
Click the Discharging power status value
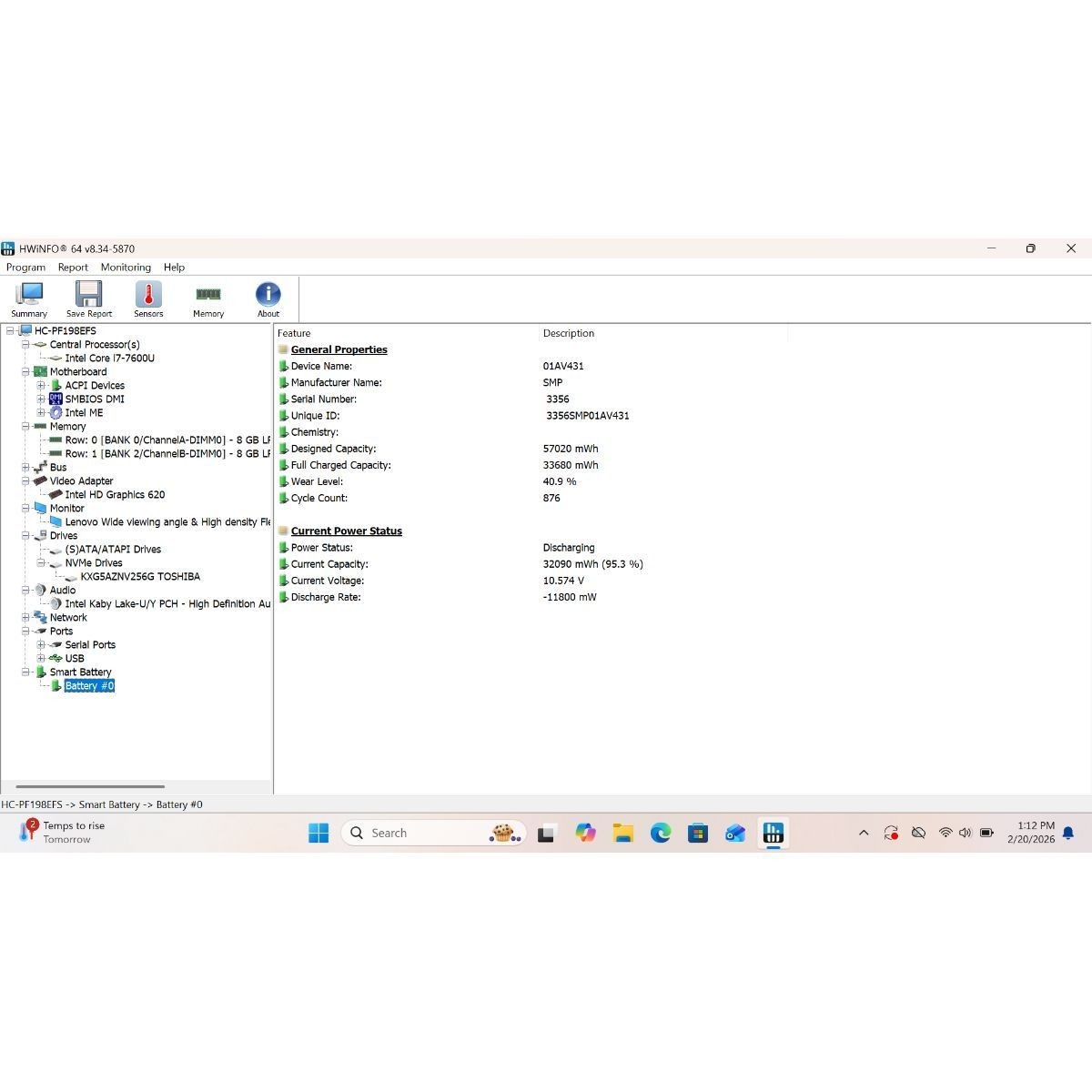coord(569,548)
